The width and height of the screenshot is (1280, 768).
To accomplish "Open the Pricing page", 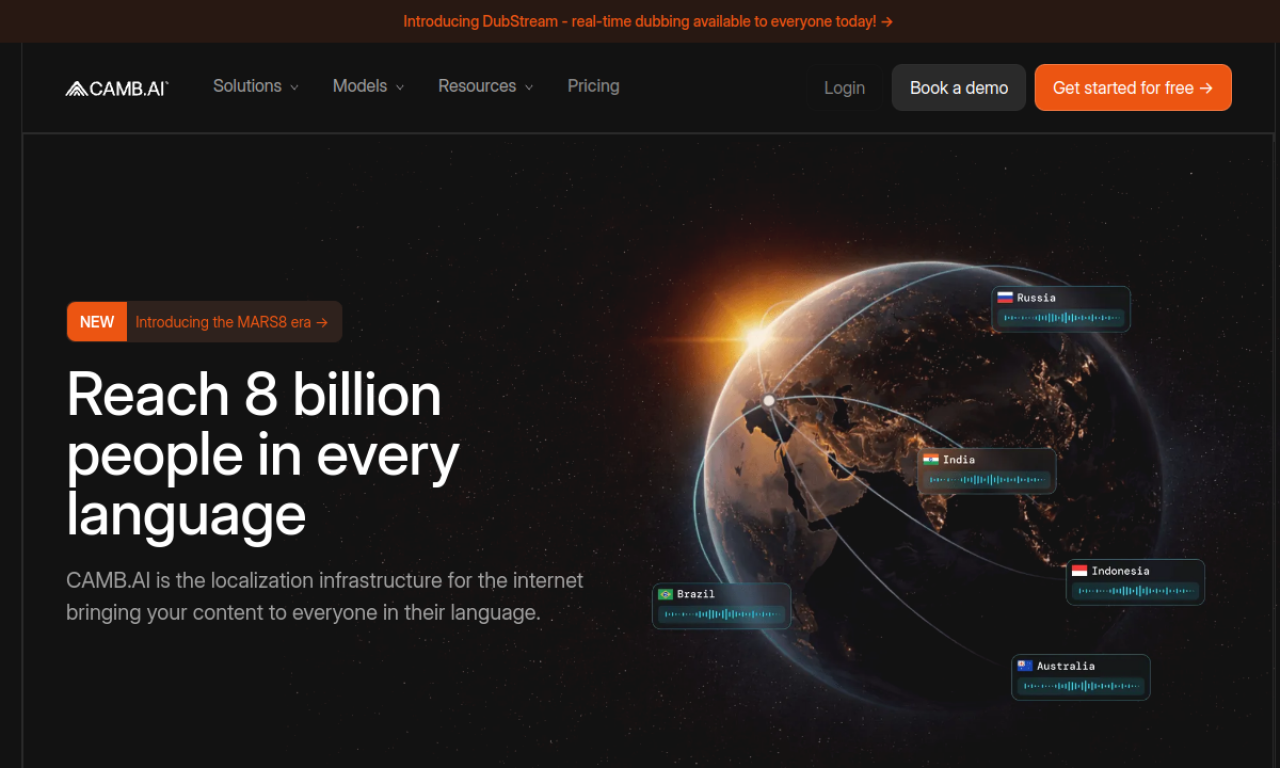I will [594, 86].
